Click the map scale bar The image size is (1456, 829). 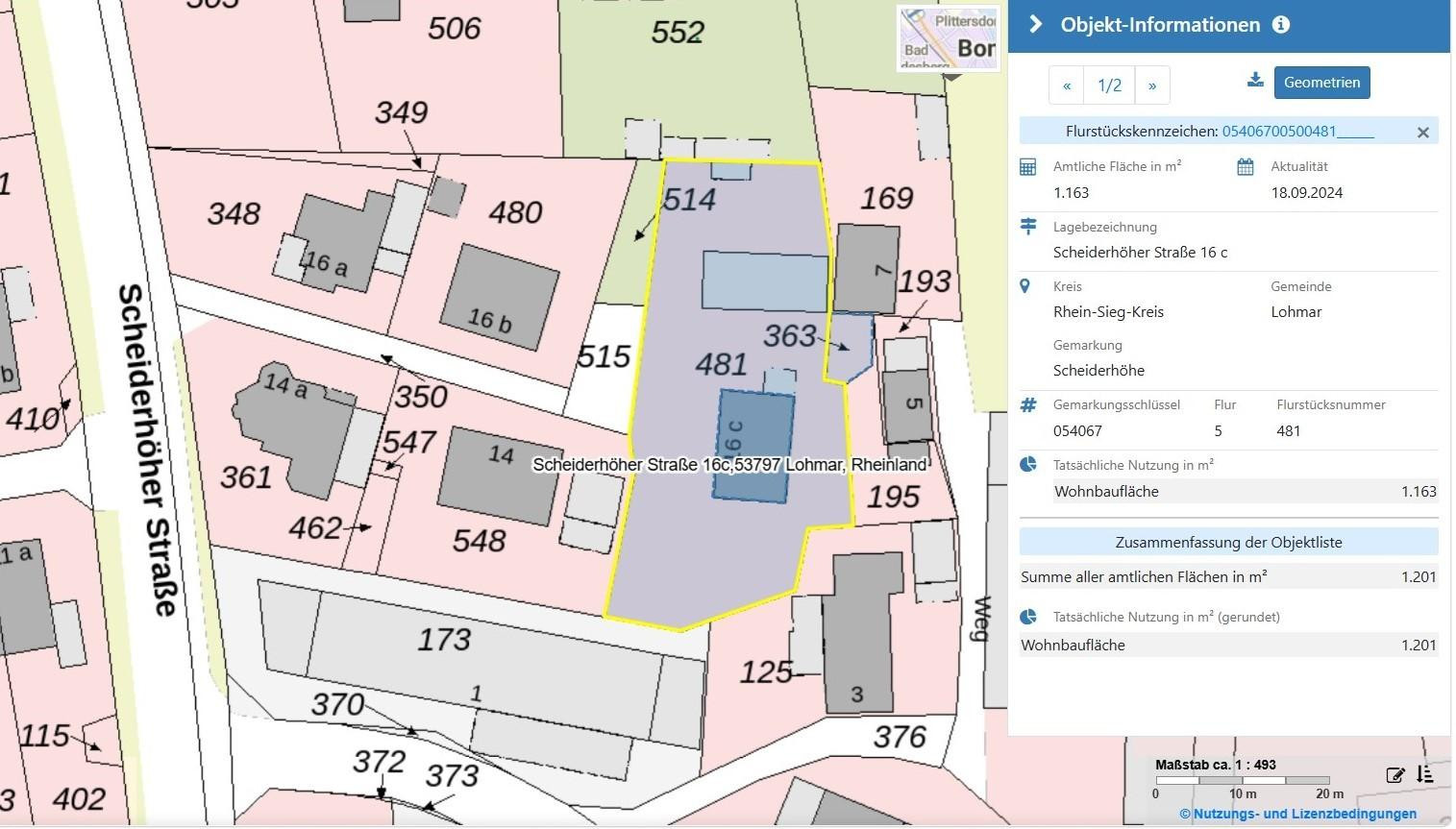[x=1243, y=780]
